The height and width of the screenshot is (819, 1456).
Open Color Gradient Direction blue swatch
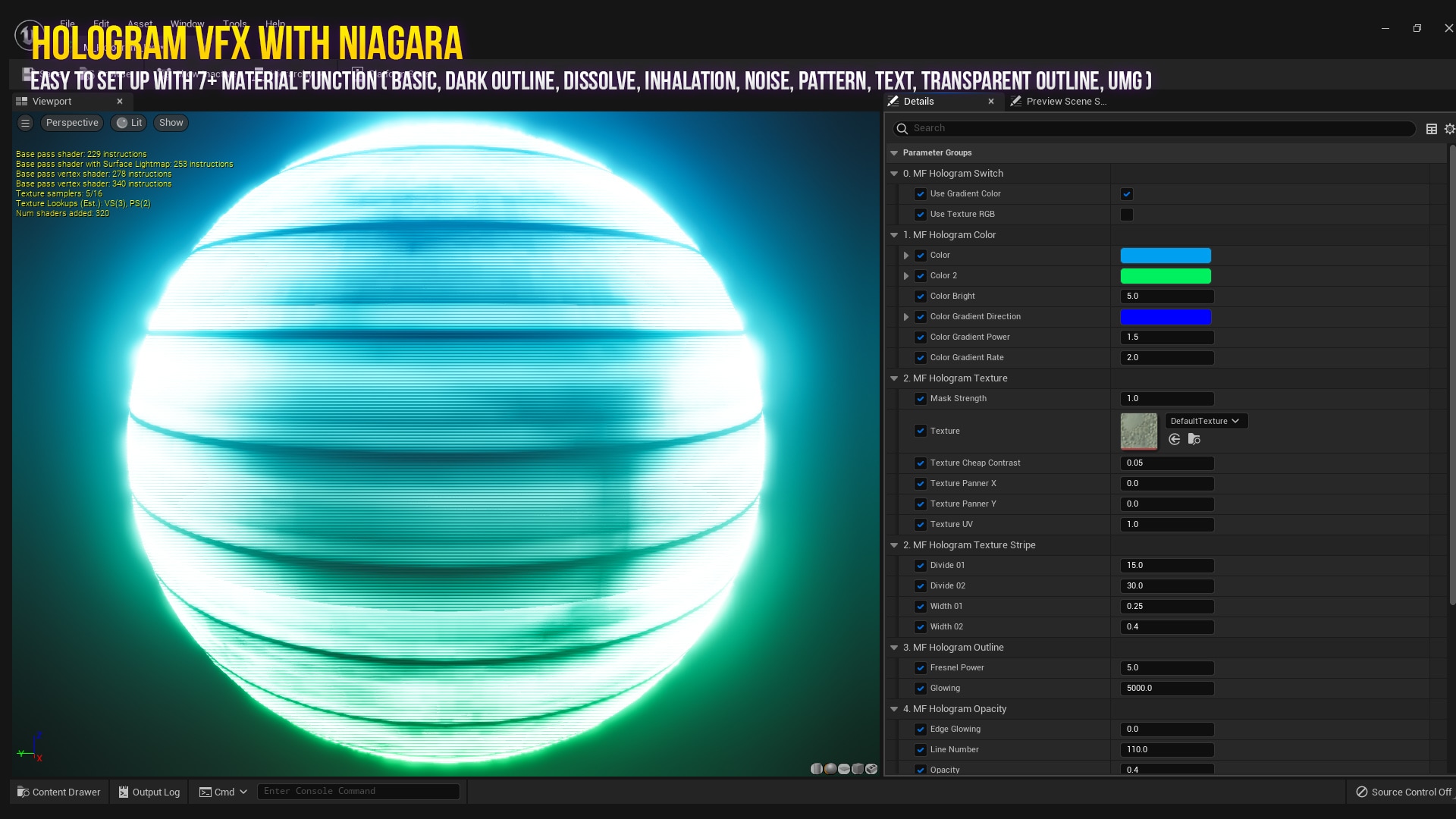click(1166, 317)
